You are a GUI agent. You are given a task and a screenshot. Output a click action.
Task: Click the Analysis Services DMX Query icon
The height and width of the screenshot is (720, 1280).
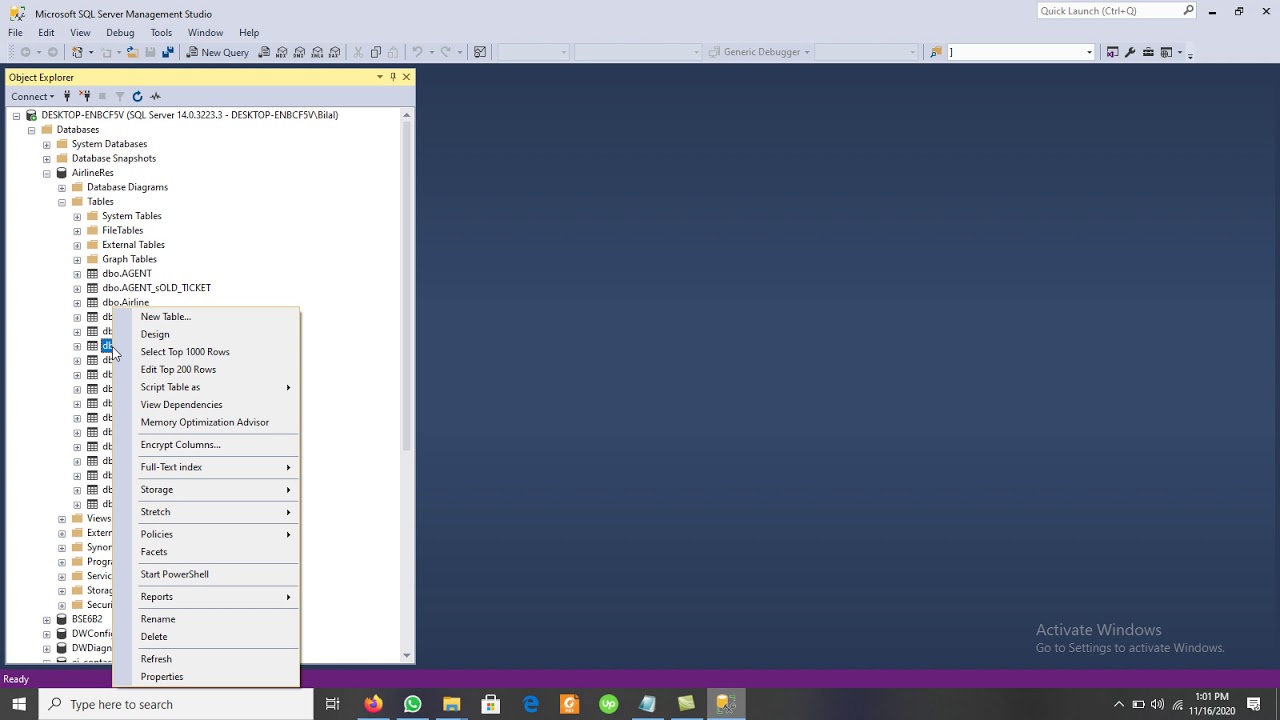(x=299, y=52)
